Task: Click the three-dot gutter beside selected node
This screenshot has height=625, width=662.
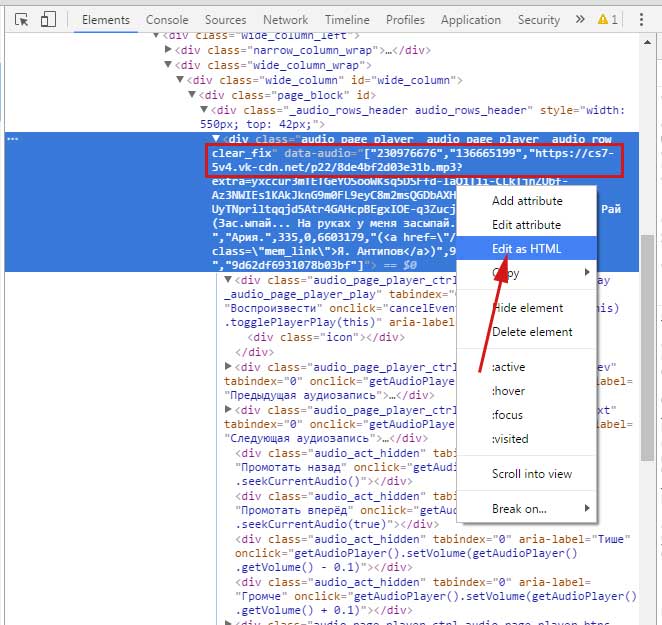Action: point(13,139)
